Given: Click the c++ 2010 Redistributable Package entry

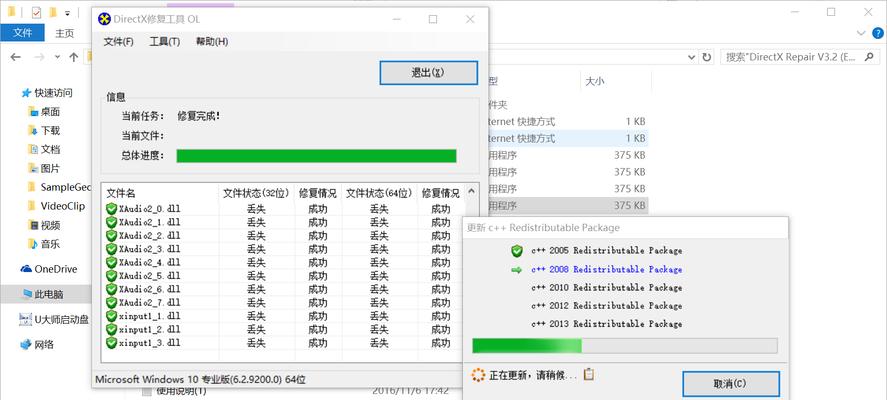Looking at the screenshot, I should click(x=606, y=287).
